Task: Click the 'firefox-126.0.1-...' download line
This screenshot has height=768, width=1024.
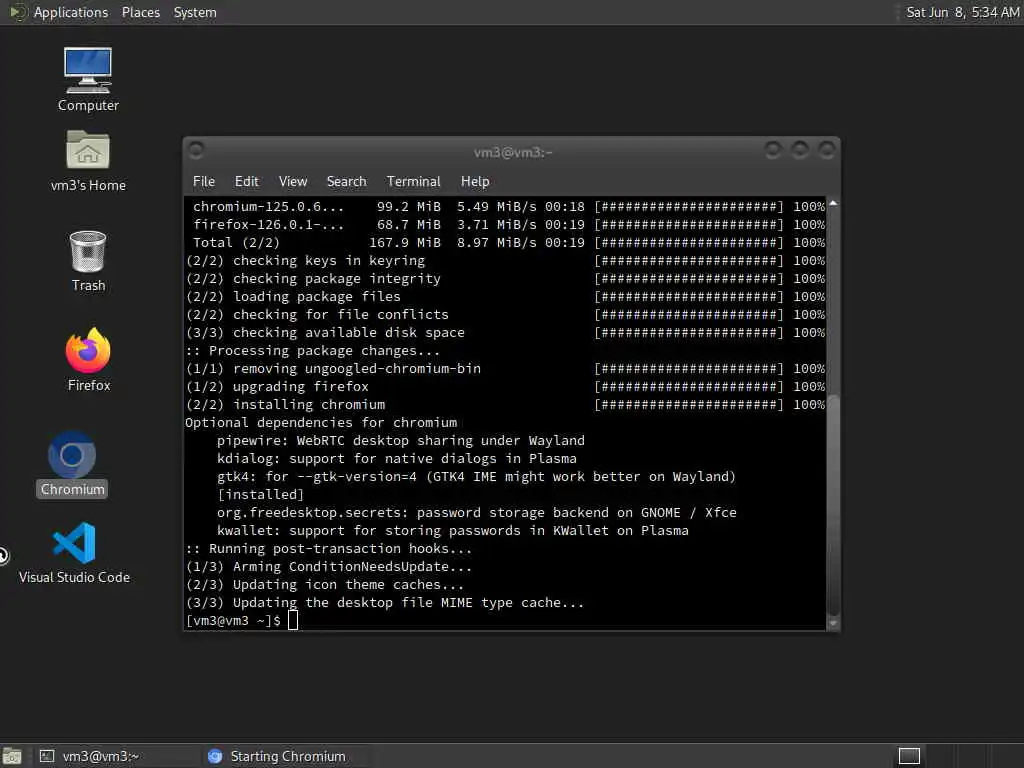Action: (509, 225)
